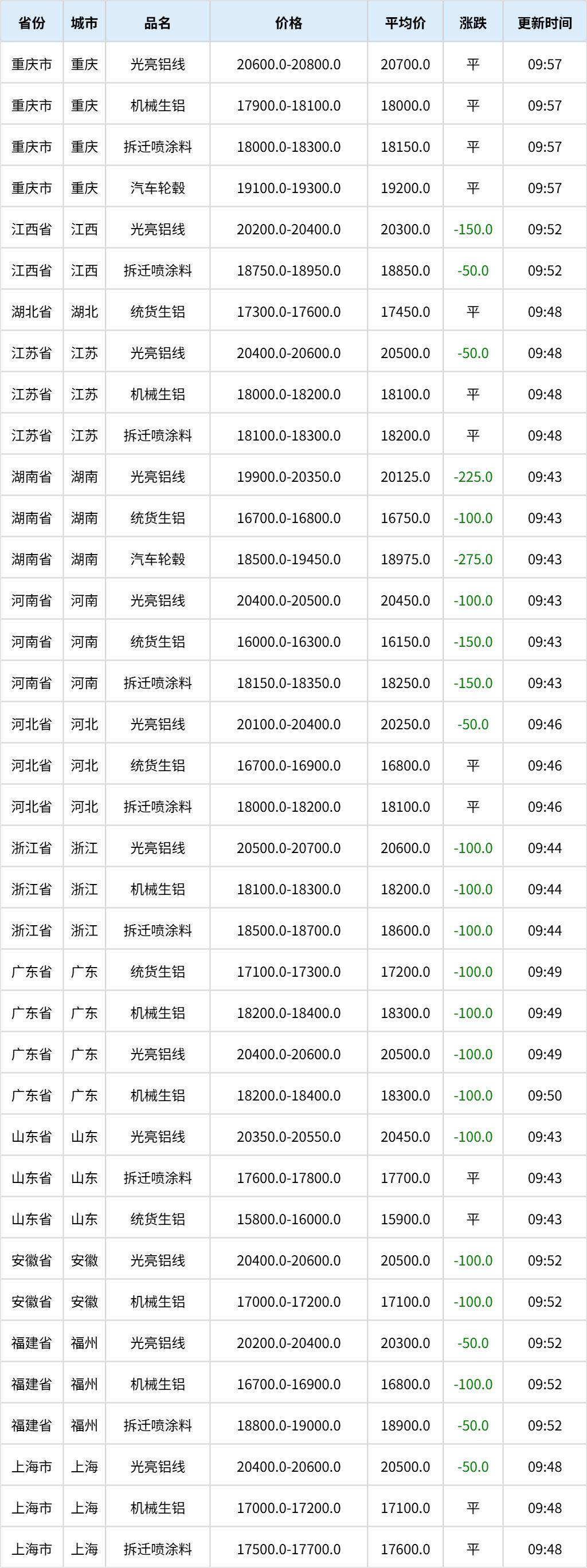Screen dimensions: 587x1568
Task: Select price range 20600.0-20800.0
Action: click(x=289, y=64)
